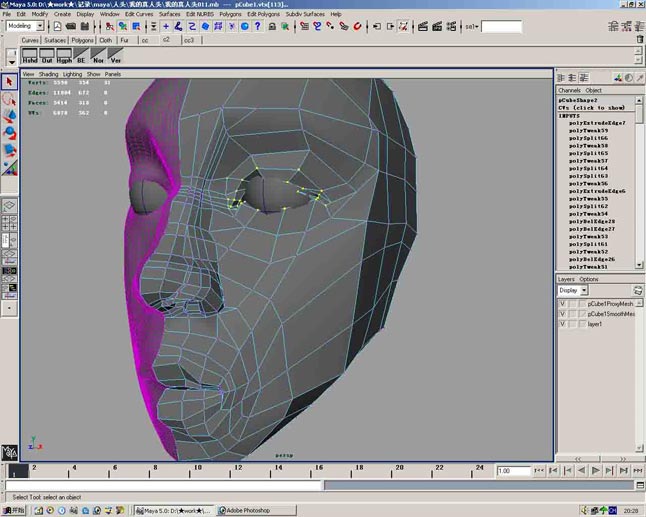Image resolution: width=646 pixels, height=517 pixels.
Task: Open the sel quick select dropdown arrow
Action: pyautogui.click(x=477, y=27)
